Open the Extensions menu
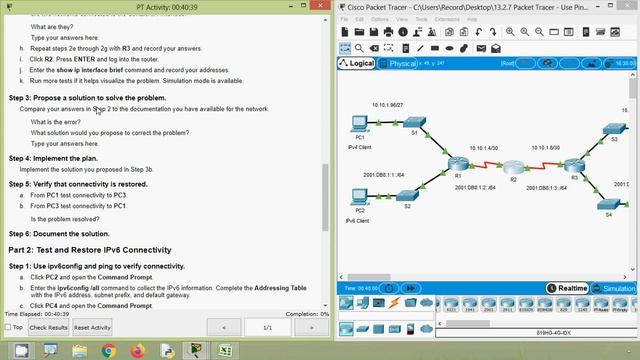640x360 pixels. (x=447, y=19)
